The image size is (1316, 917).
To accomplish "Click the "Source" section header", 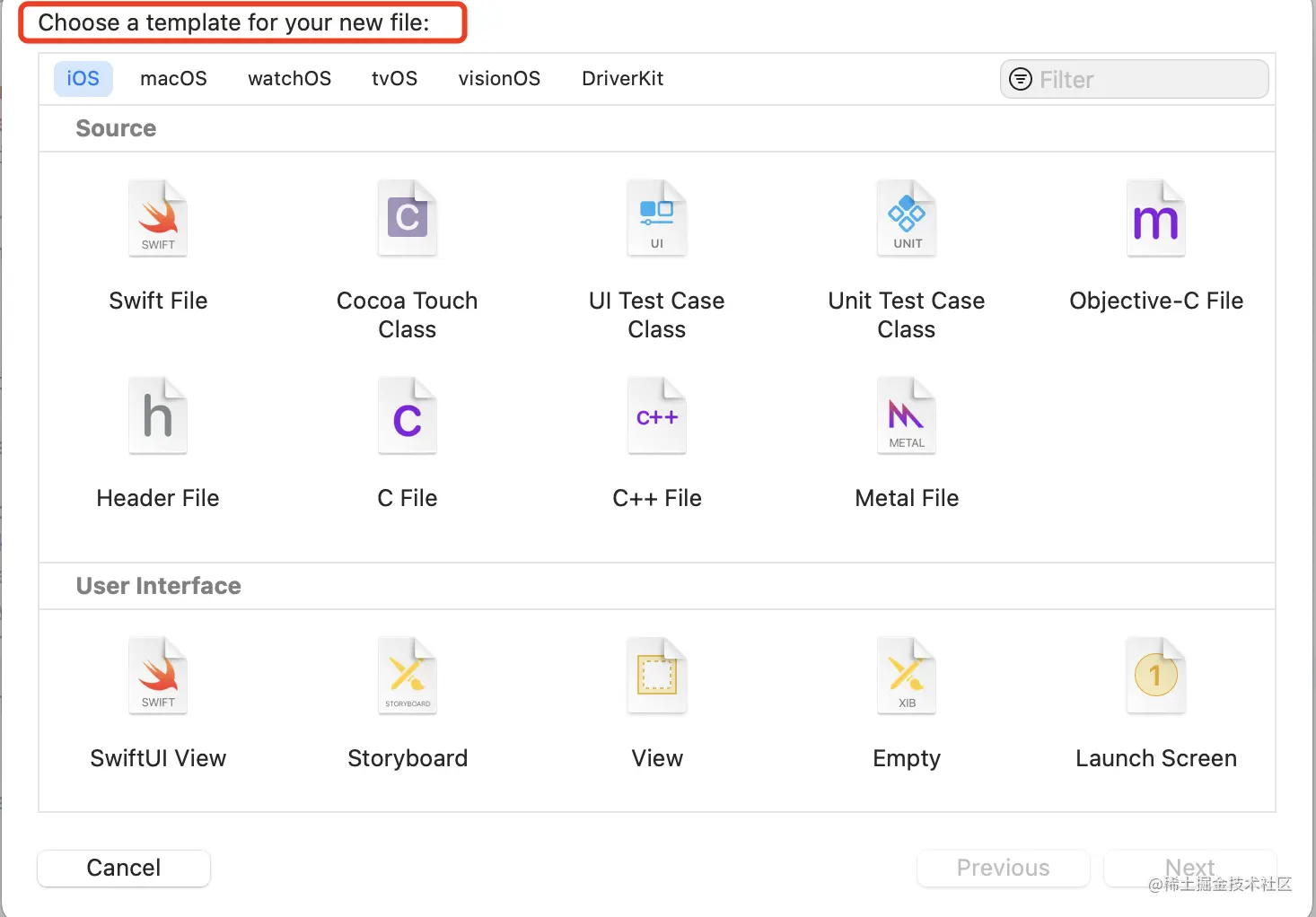I will [x=116, y=128].
